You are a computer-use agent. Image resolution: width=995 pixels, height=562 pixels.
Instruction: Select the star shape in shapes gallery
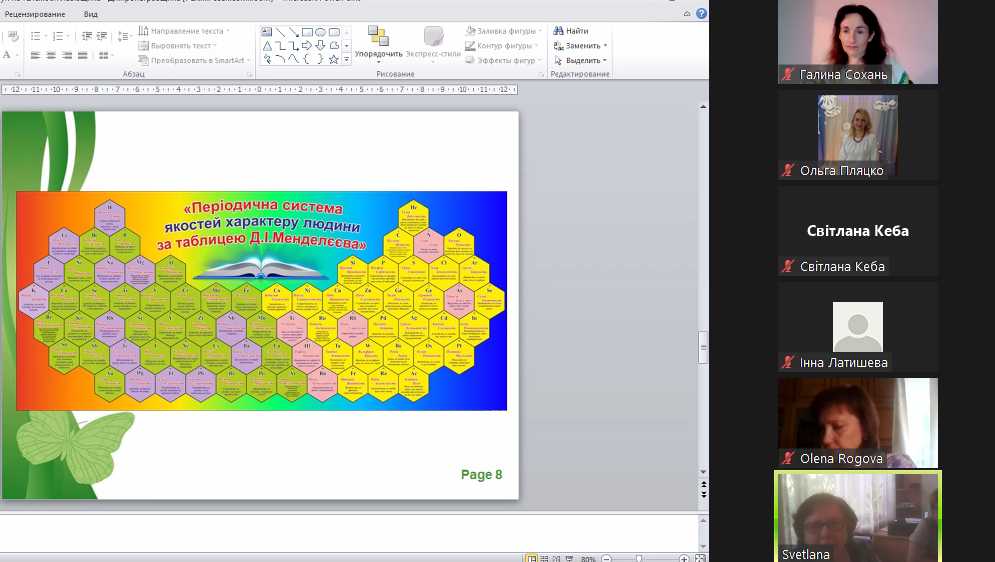[x=334, y=59]
